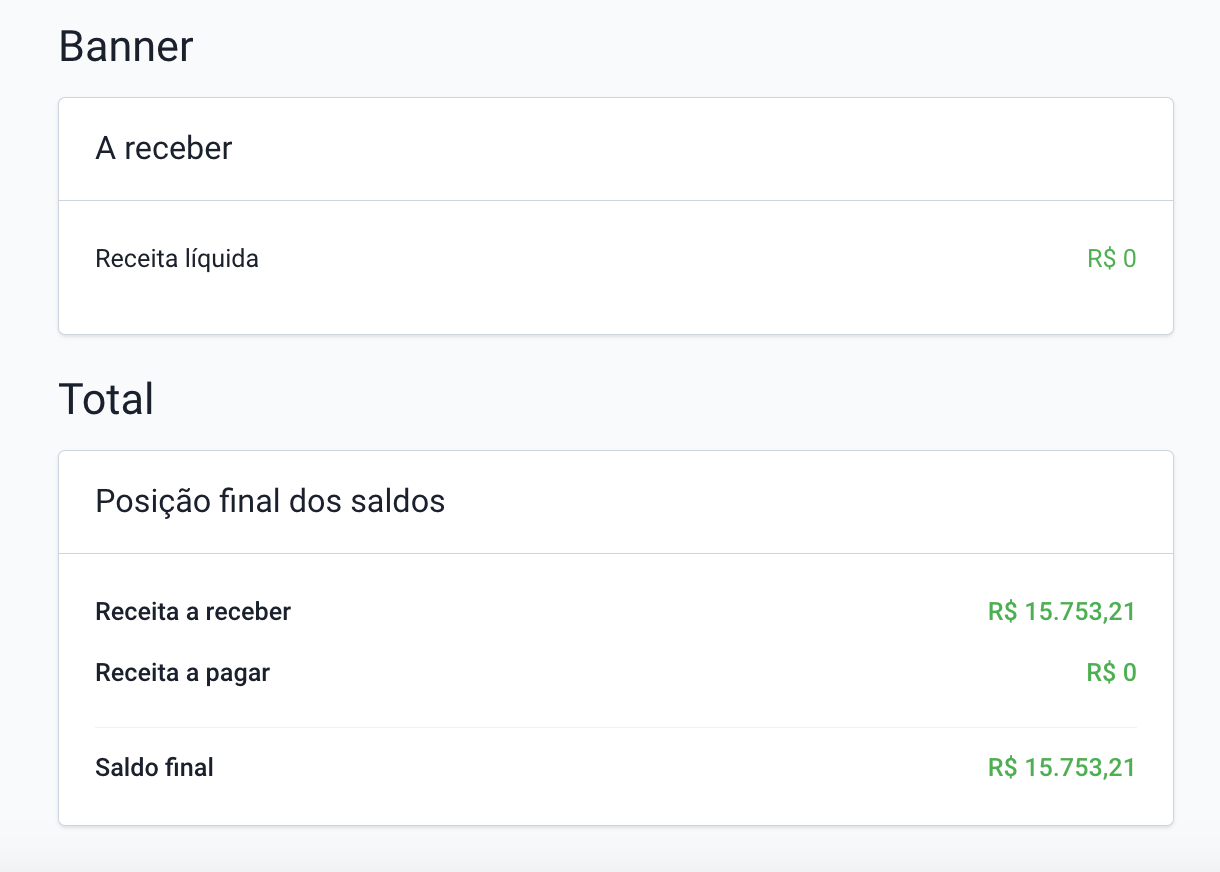Screen dimensions: 1220x872
Task: Click the divider line above Saldo final
Action: pos(615,727)
